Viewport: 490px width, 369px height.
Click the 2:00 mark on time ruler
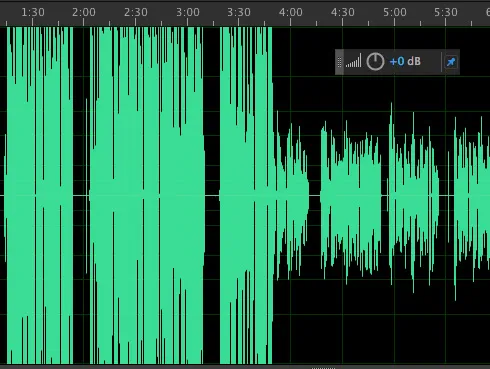click(x=84, y=13)
